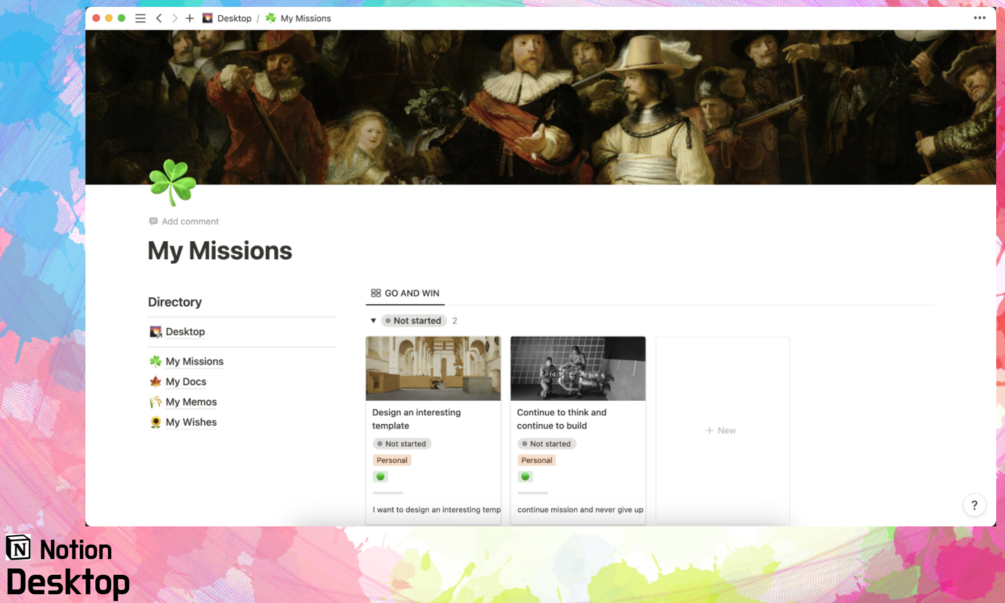Image resolution: width=1005 pixels, height=603 pixels.
Task: Open My Memos link in Directory
Action: (x=191, y=402)
